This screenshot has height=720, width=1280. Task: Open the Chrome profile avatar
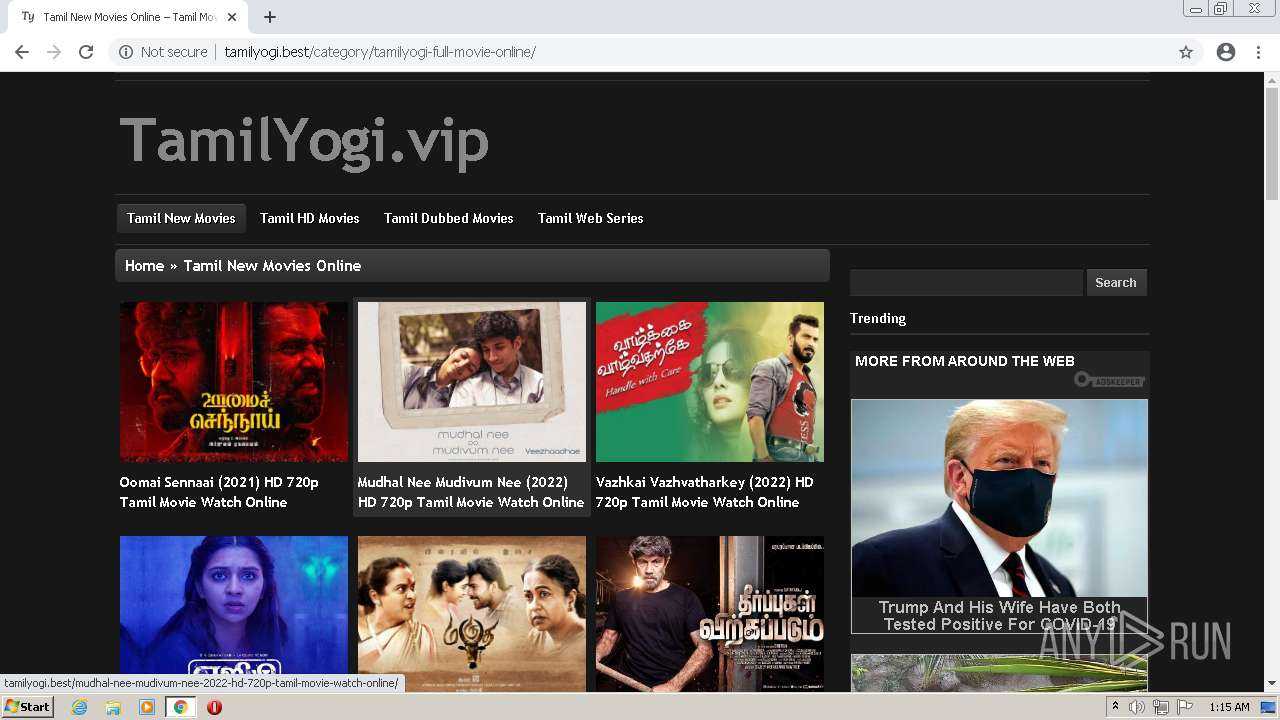[1226, 52]
